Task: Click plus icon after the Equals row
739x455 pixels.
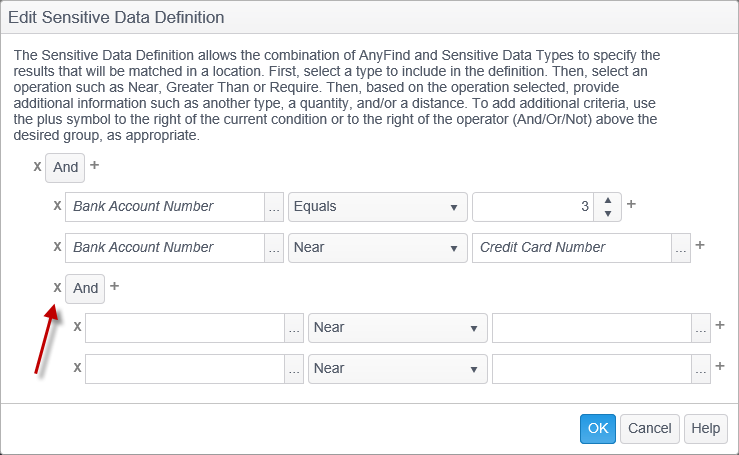Action: [x=631, y=205]
